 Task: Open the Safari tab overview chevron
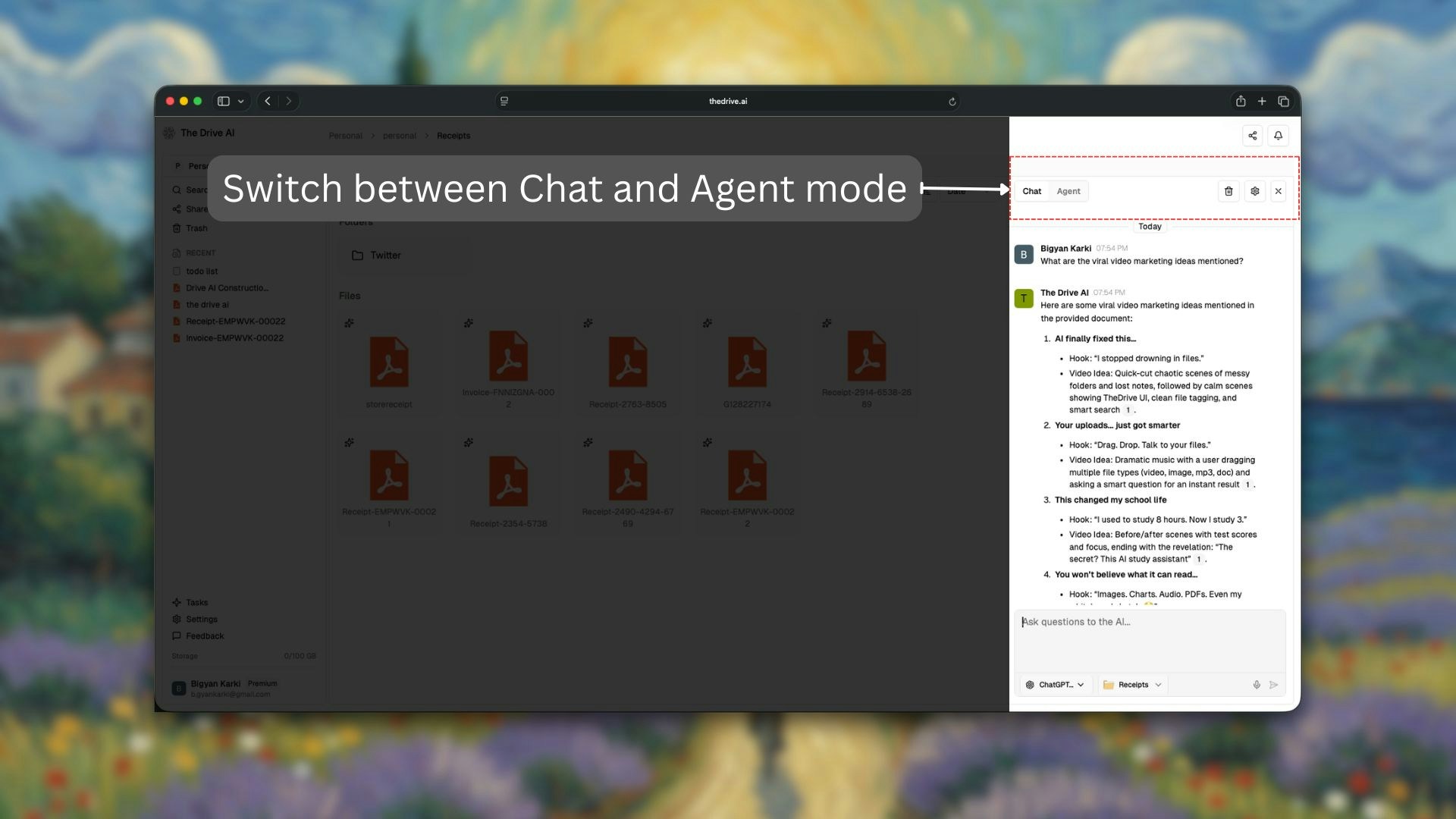point(241,101)
